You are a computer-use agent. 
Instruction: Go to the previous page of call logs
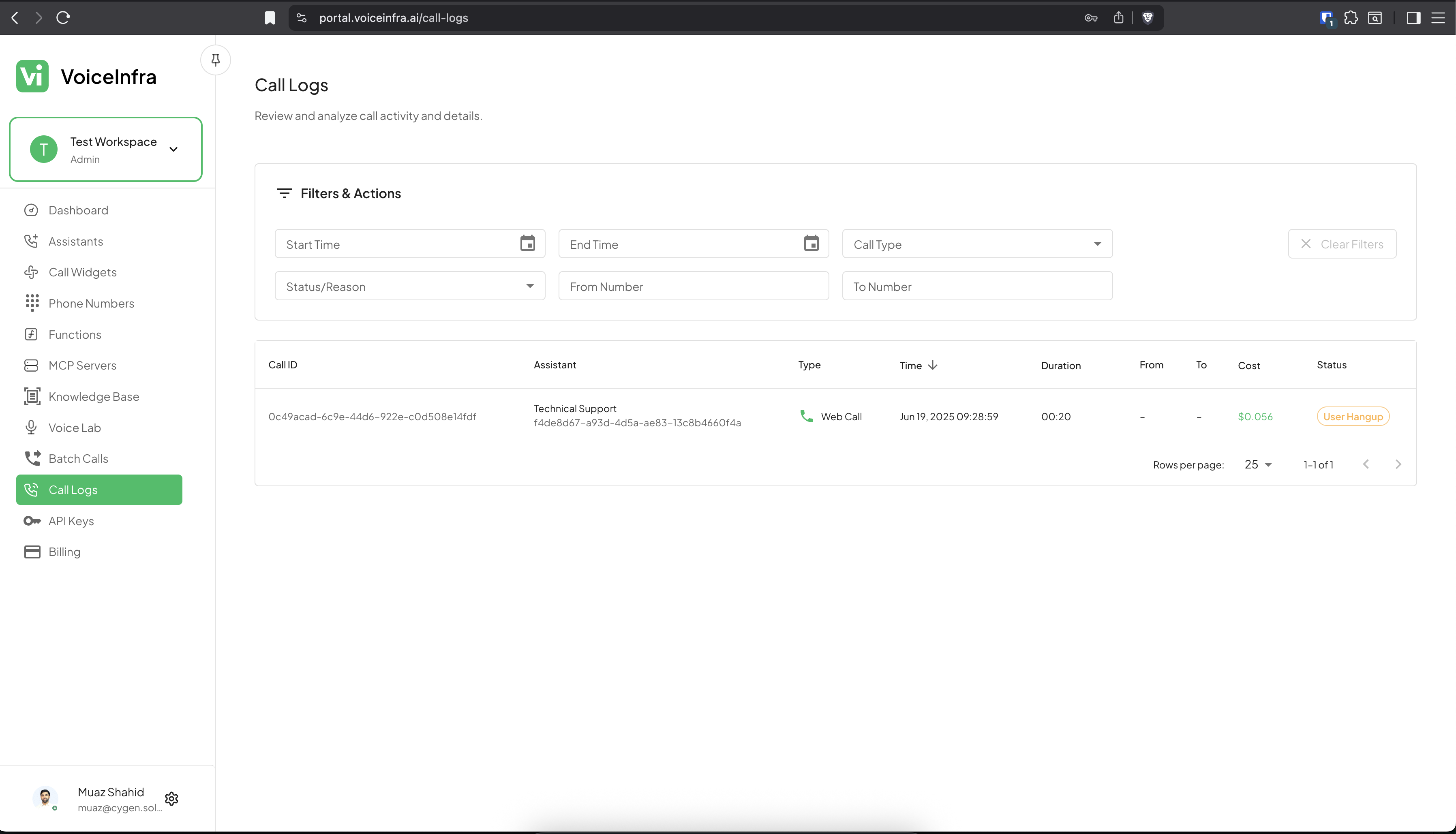1366,464
